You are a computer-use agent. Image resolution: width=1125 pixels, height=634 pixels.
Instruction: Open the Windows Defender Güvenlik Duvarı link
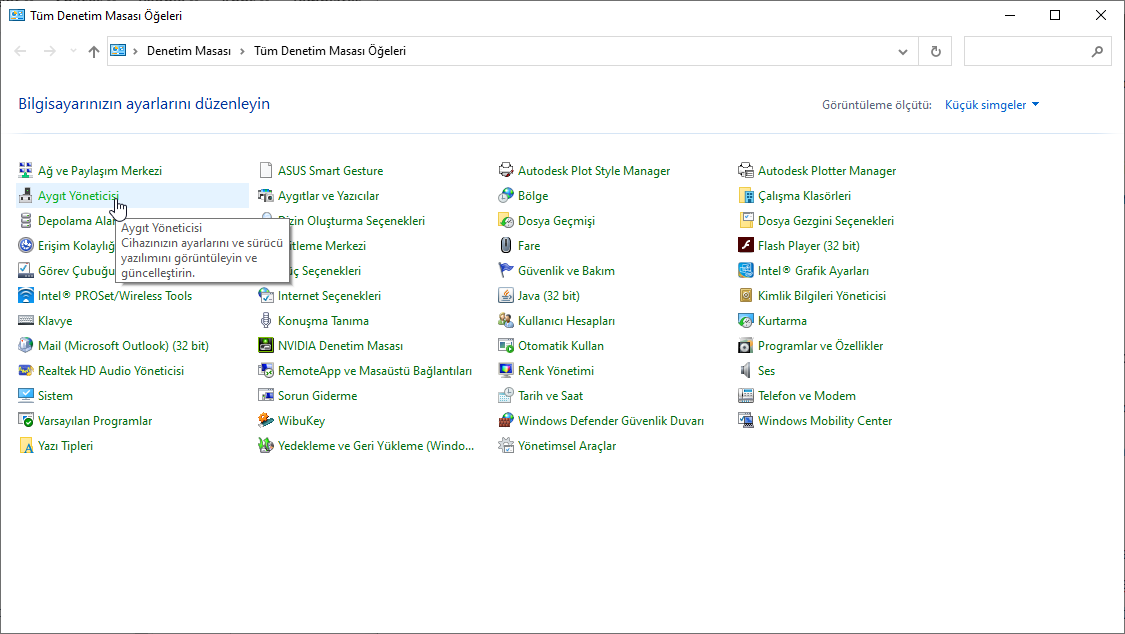[x=610, y=421]
